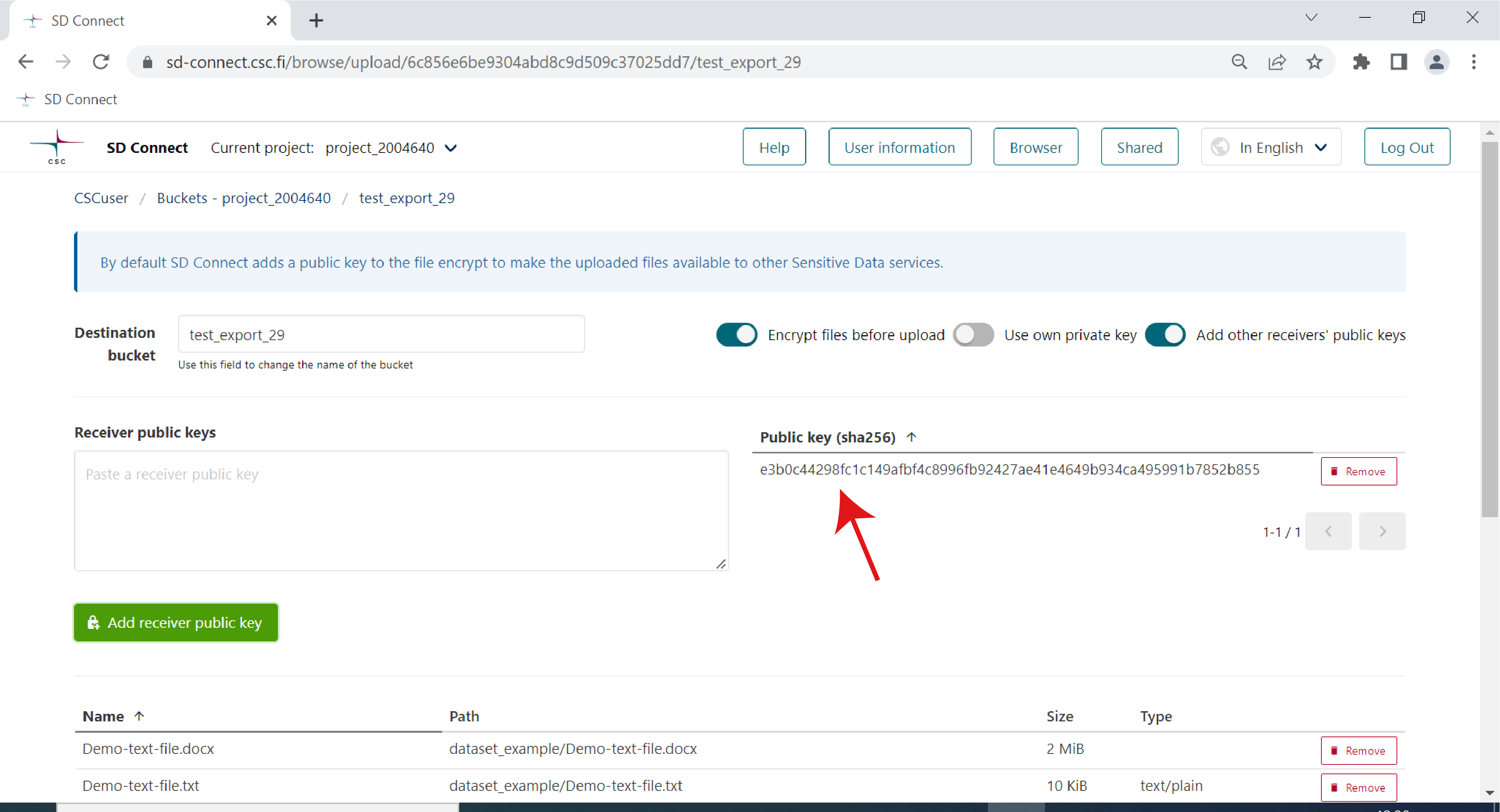
Task: Click the CSCuser breadcrumb
Action: pos(101,198)
